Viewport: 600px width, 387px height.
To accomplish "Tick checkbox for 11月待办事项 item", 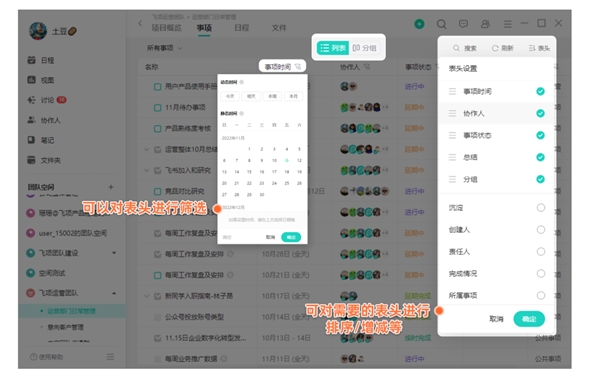I will [157, 108].
